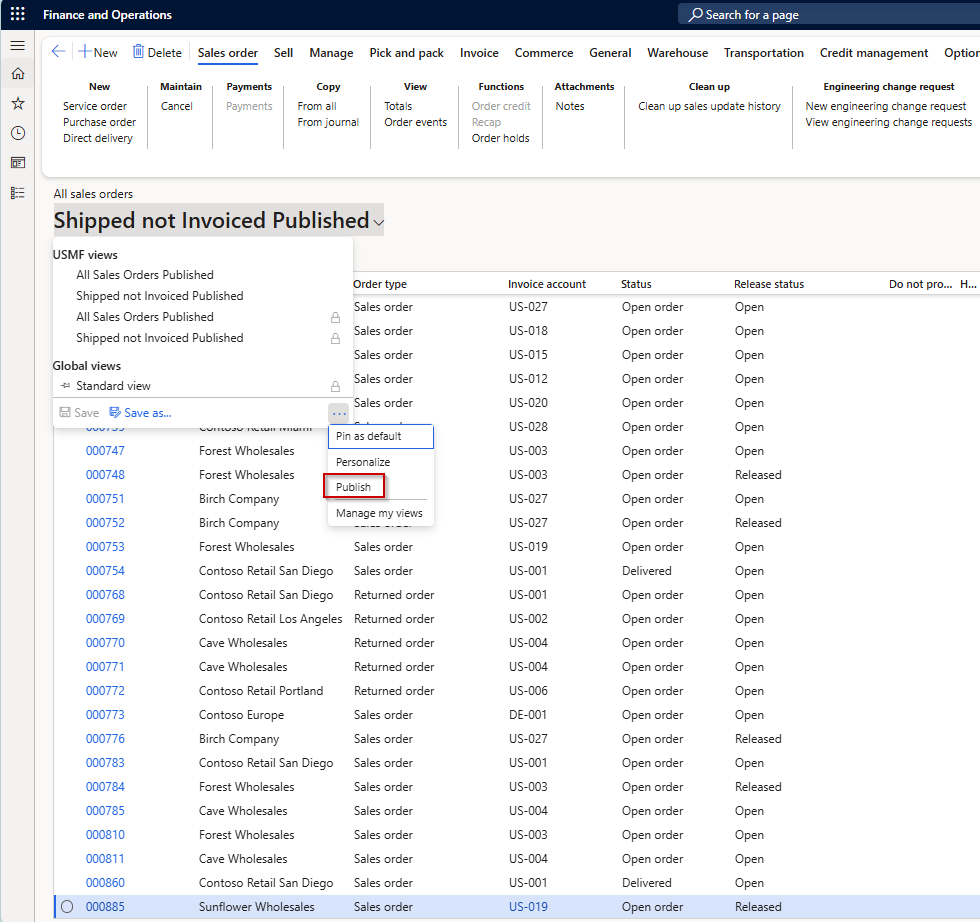
Task: Open the navigation pane hamburger menu
Action: pos(17,44)
